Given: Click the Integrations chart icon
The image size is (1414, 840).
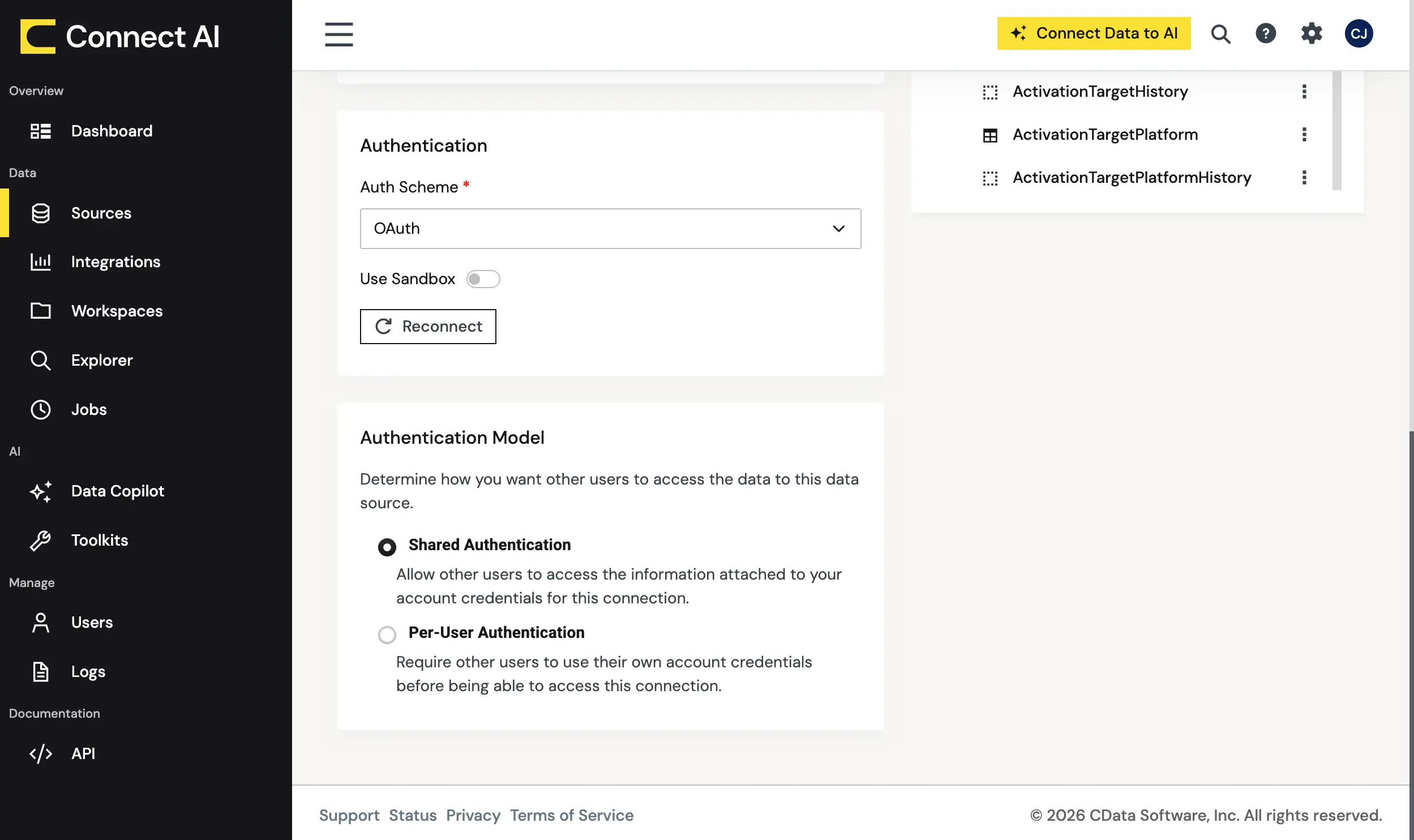Looking at the screenshot, I should (x=41, y=262).
